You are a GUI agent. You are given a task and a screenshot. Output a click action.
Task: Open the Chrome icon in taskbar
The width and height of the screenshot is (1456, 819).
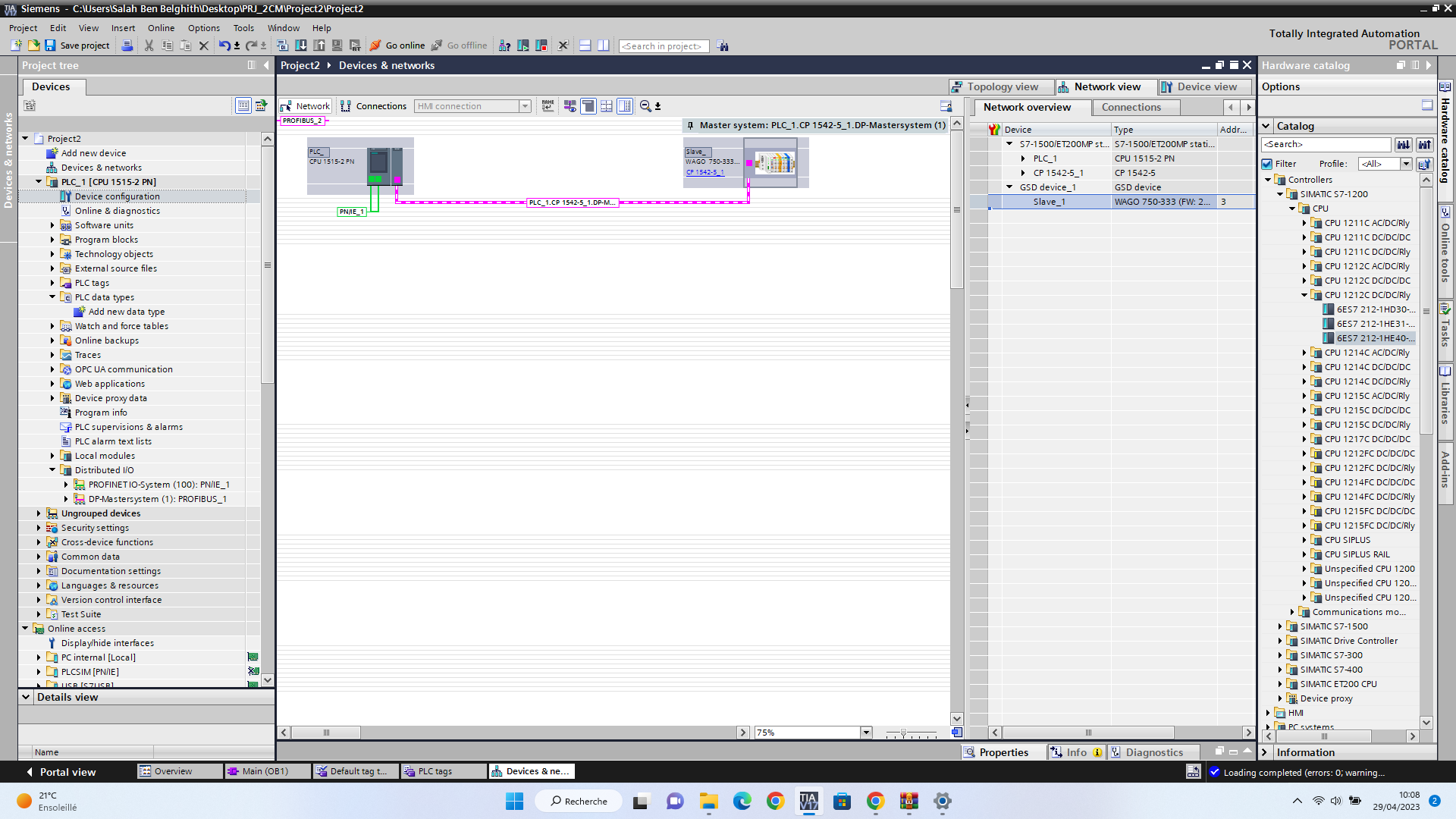pos(775,801)
